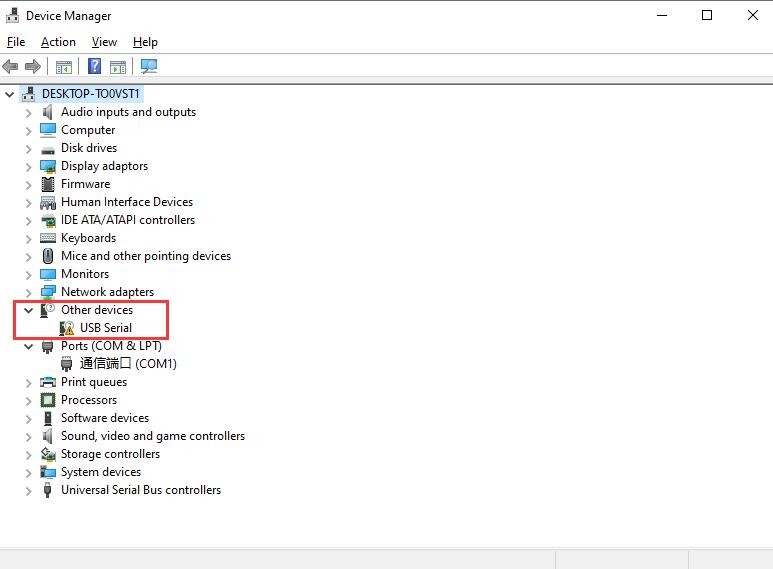Viewport: 773px width, 569px height.
Task: Select the Software devices label
Action: [105, 418]
